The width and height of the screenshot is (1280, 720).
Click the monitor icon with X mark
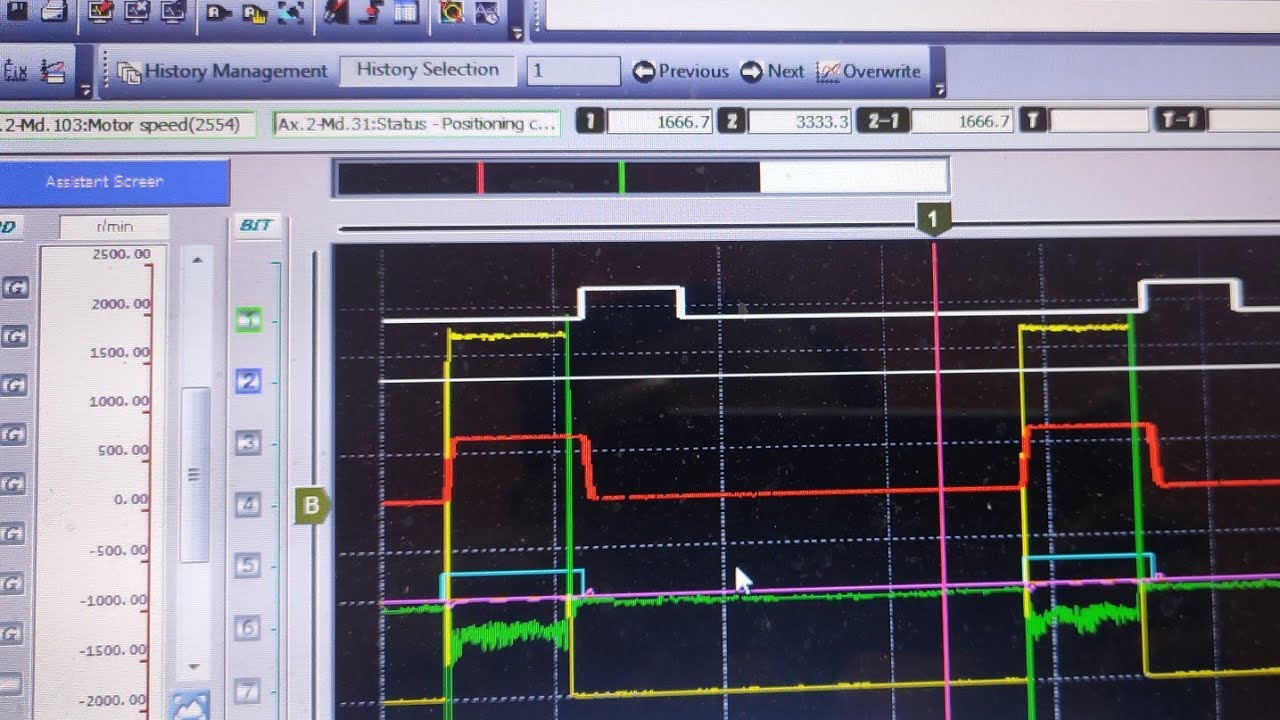(x=137, y=10)
